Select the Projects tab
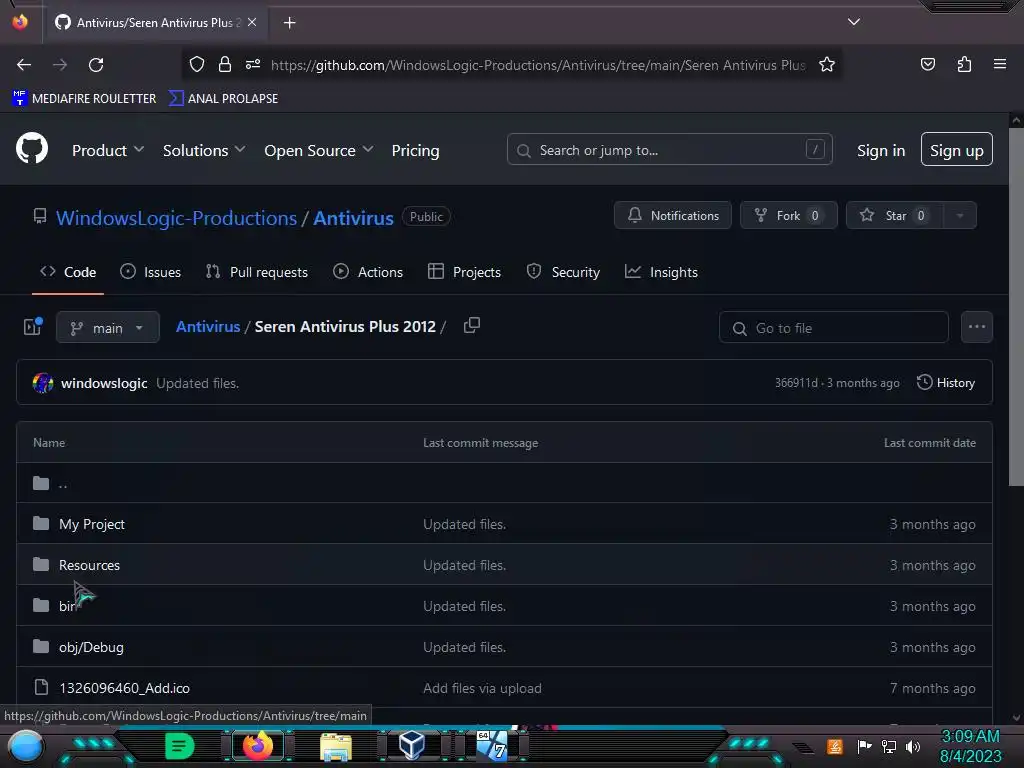This screenshot has height=768, width=1024. [464, 272]
